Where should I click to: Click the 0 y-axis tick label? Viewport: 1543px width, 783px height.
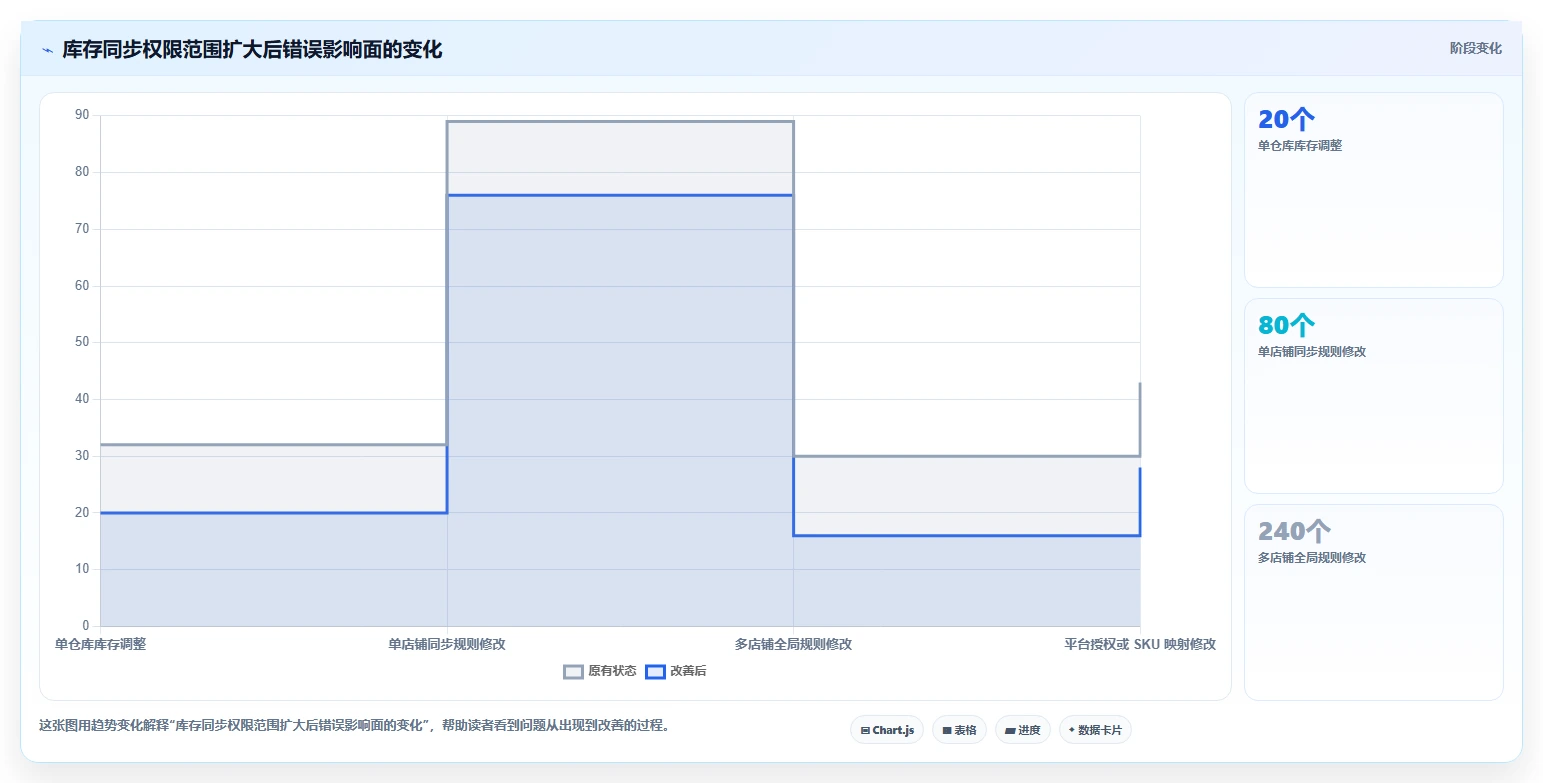click(86, 626)
